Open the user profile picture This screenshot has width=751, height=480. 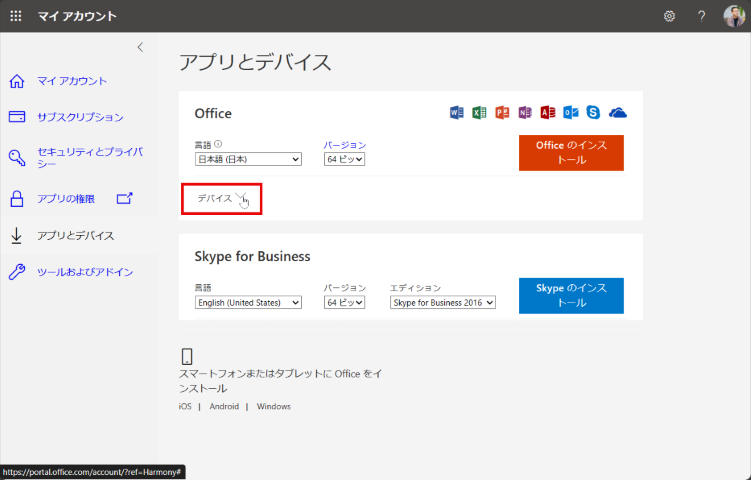click(734, 16)
